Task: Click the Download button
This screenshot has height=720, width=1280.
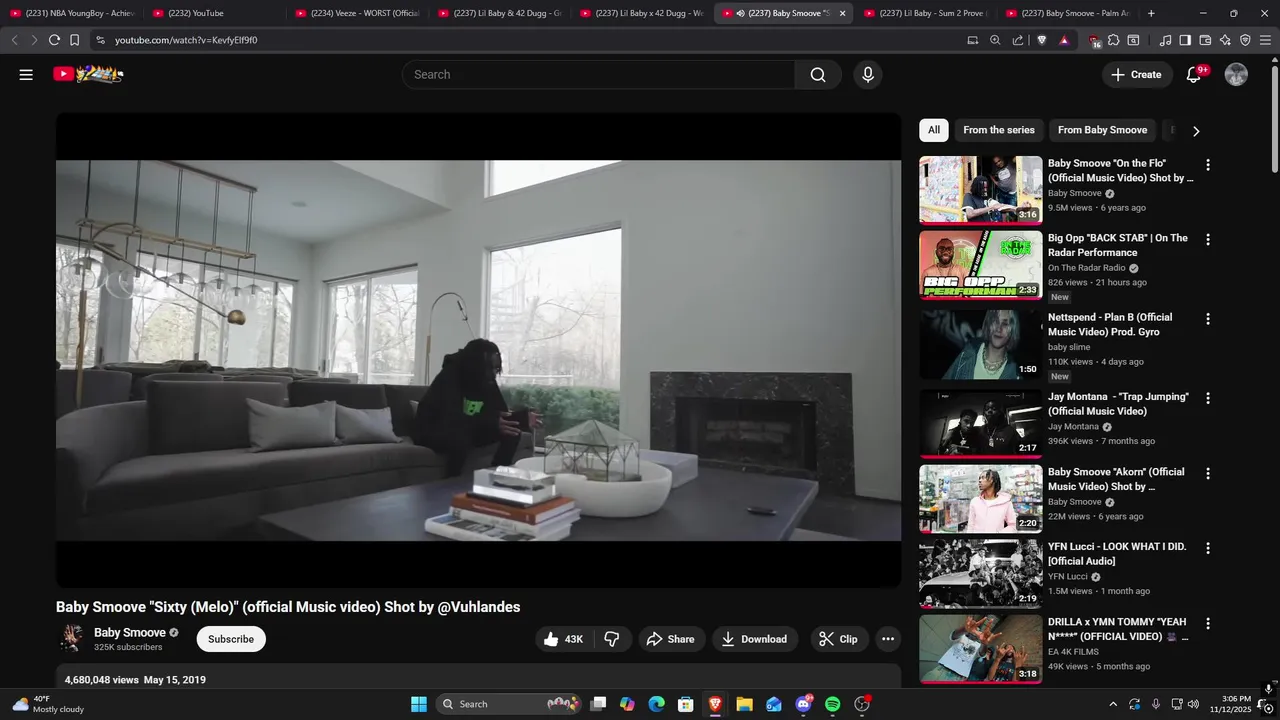Action: click(755, 639)
